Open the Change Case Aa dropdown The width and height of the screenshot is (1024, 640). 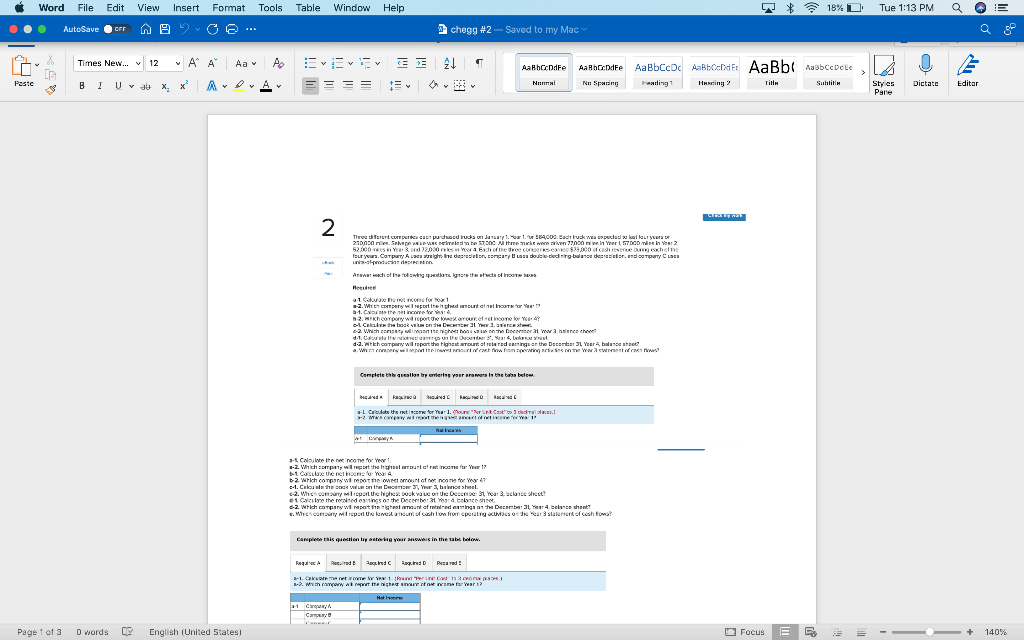(x=246, y=63)
